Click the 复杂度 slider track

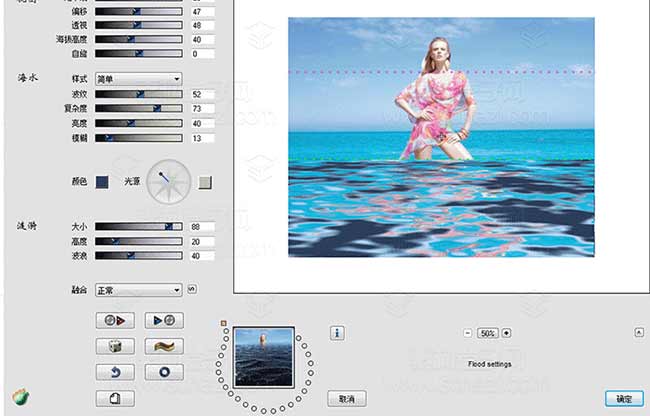tap(139, 108)
